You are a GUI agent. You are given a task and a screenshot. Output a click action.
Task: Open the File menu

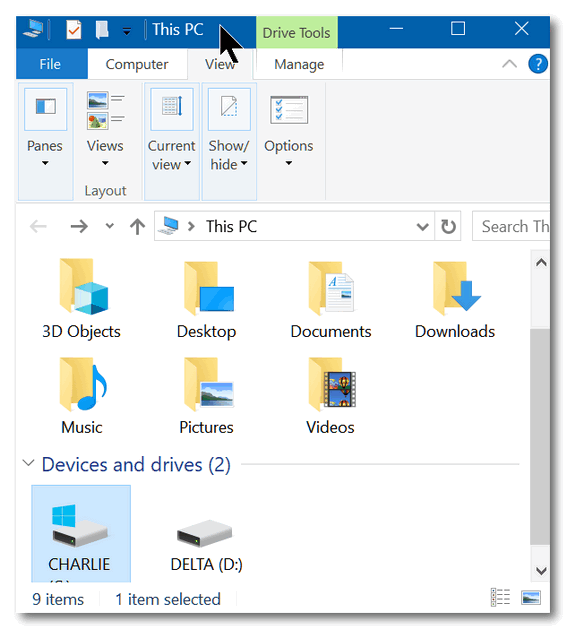pyautogui.click(x=50, y=64)
